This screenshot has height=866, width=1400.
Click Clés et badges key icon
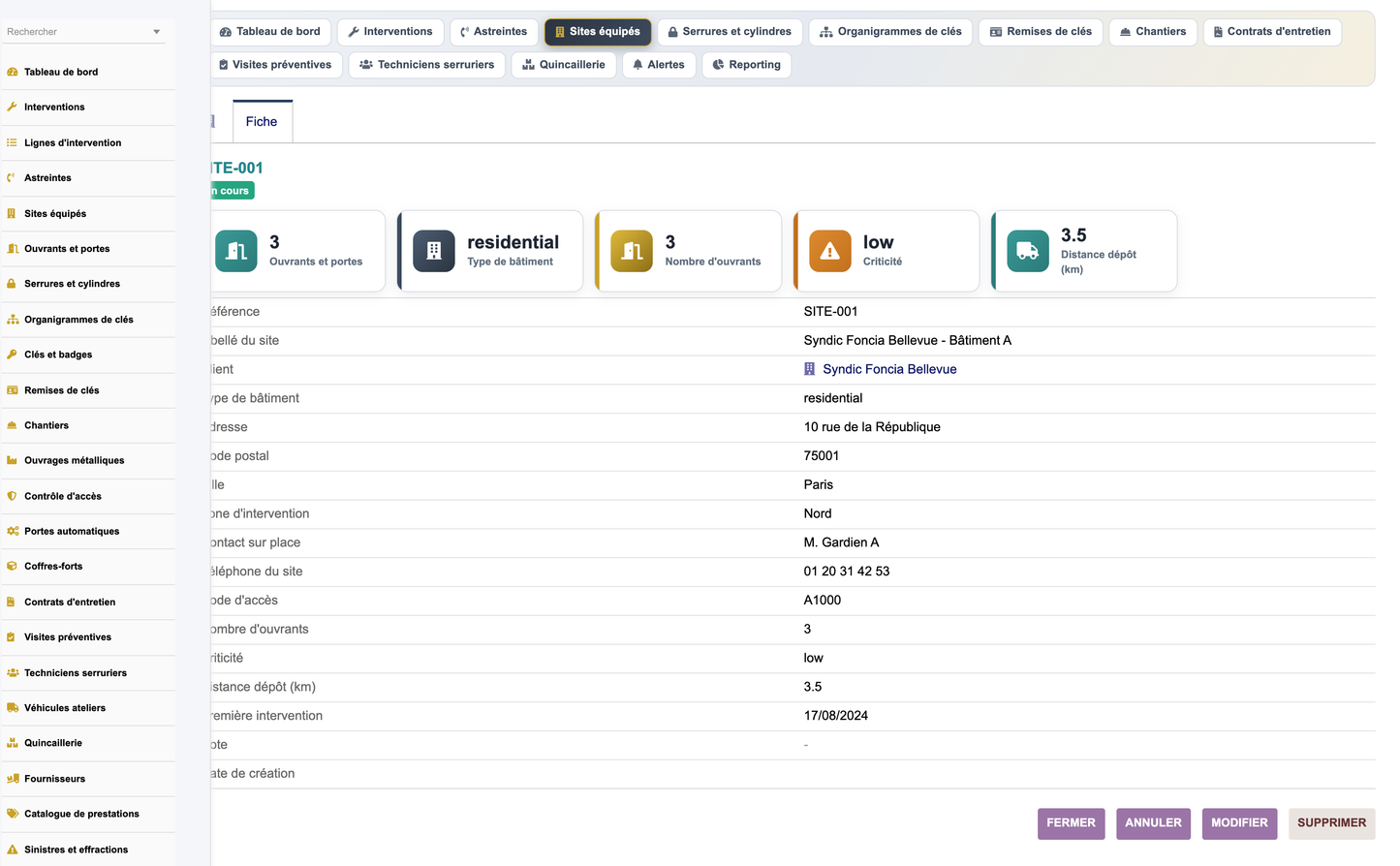pos(13,355)
